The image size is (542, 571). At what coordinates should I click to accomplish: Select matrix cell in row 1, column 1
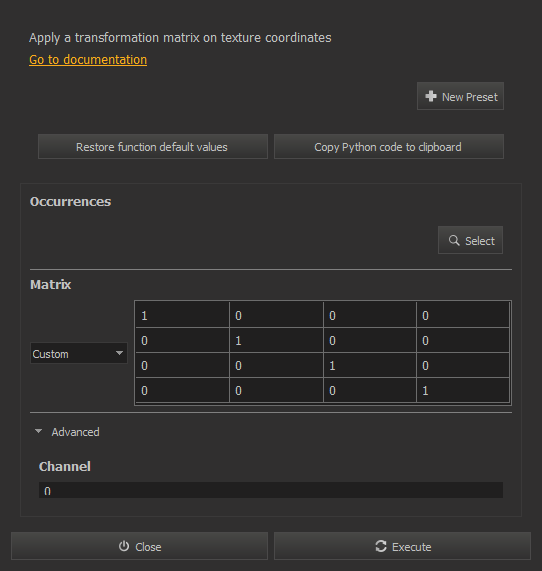click(x=182, y=315)
